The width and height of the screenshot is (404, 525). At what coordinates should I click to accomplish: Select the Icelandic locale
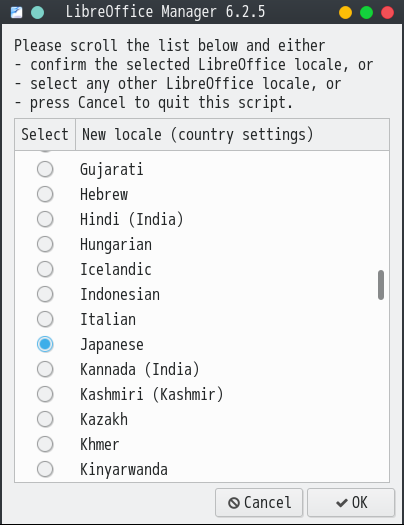(x=45, y=269)
